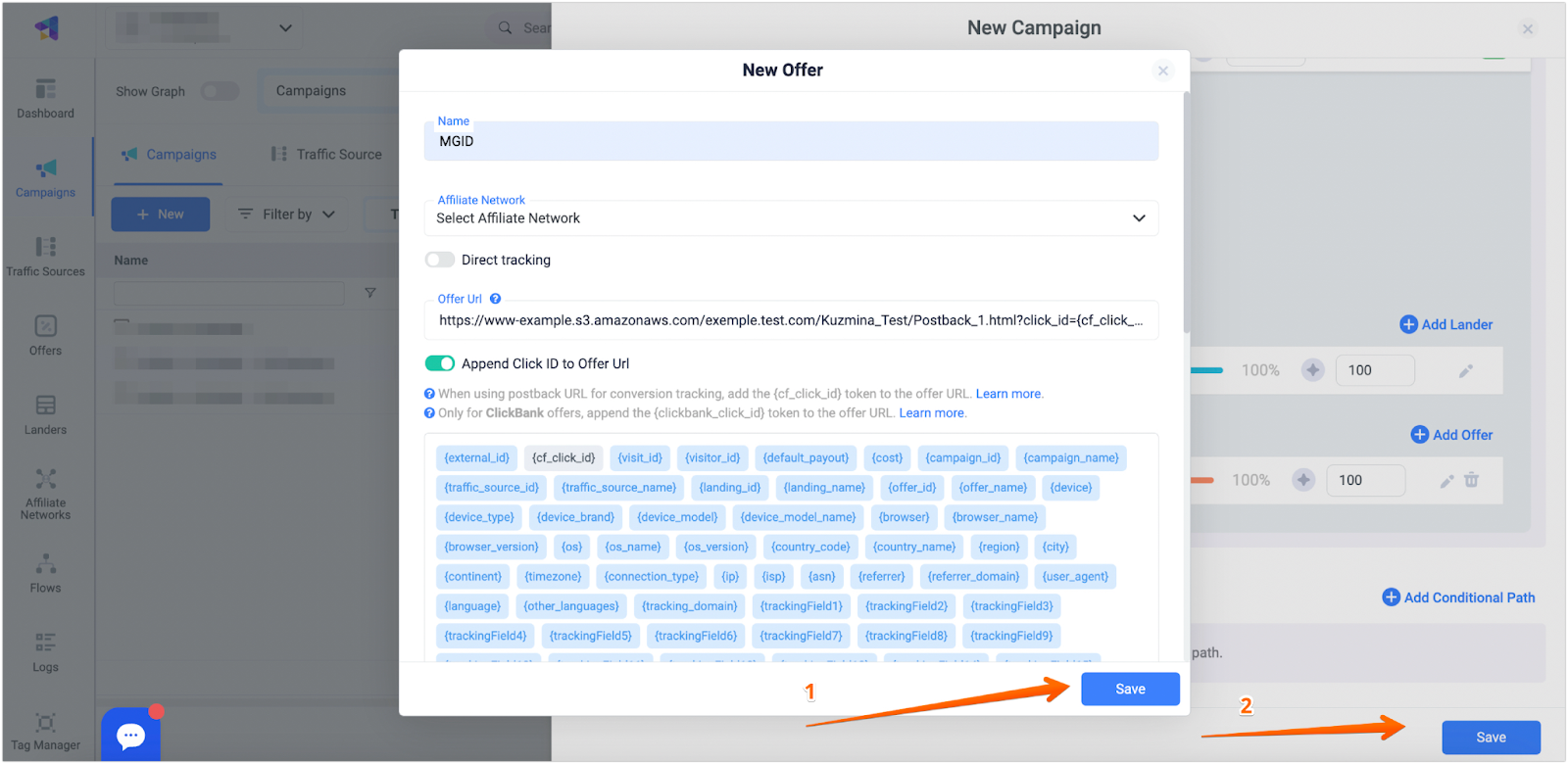The width and height of the screenshot is (1568, 764).
Task: Go to Landers in sidebar
Action: [x=45, y=414]
